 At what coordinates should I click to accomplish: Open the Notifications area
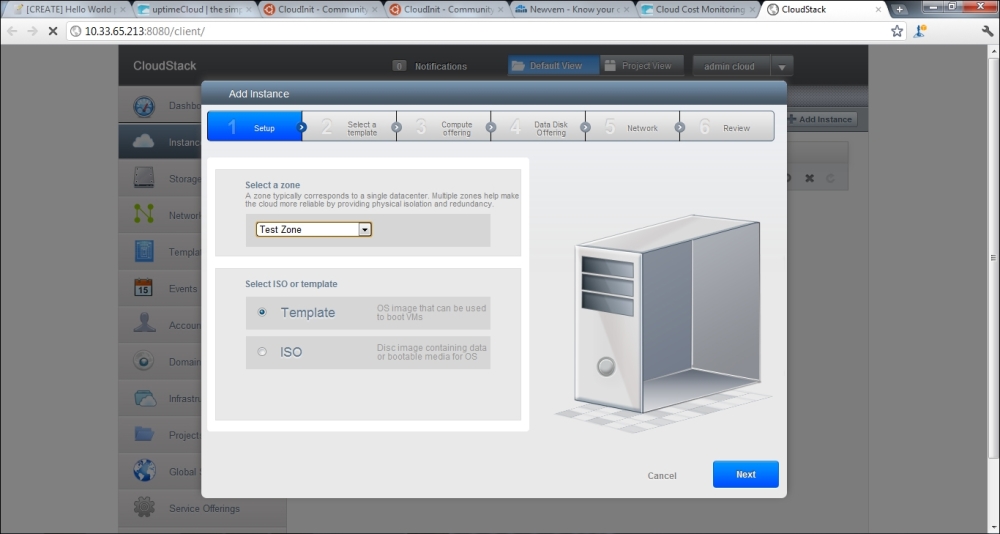click(x=430, y=67)
